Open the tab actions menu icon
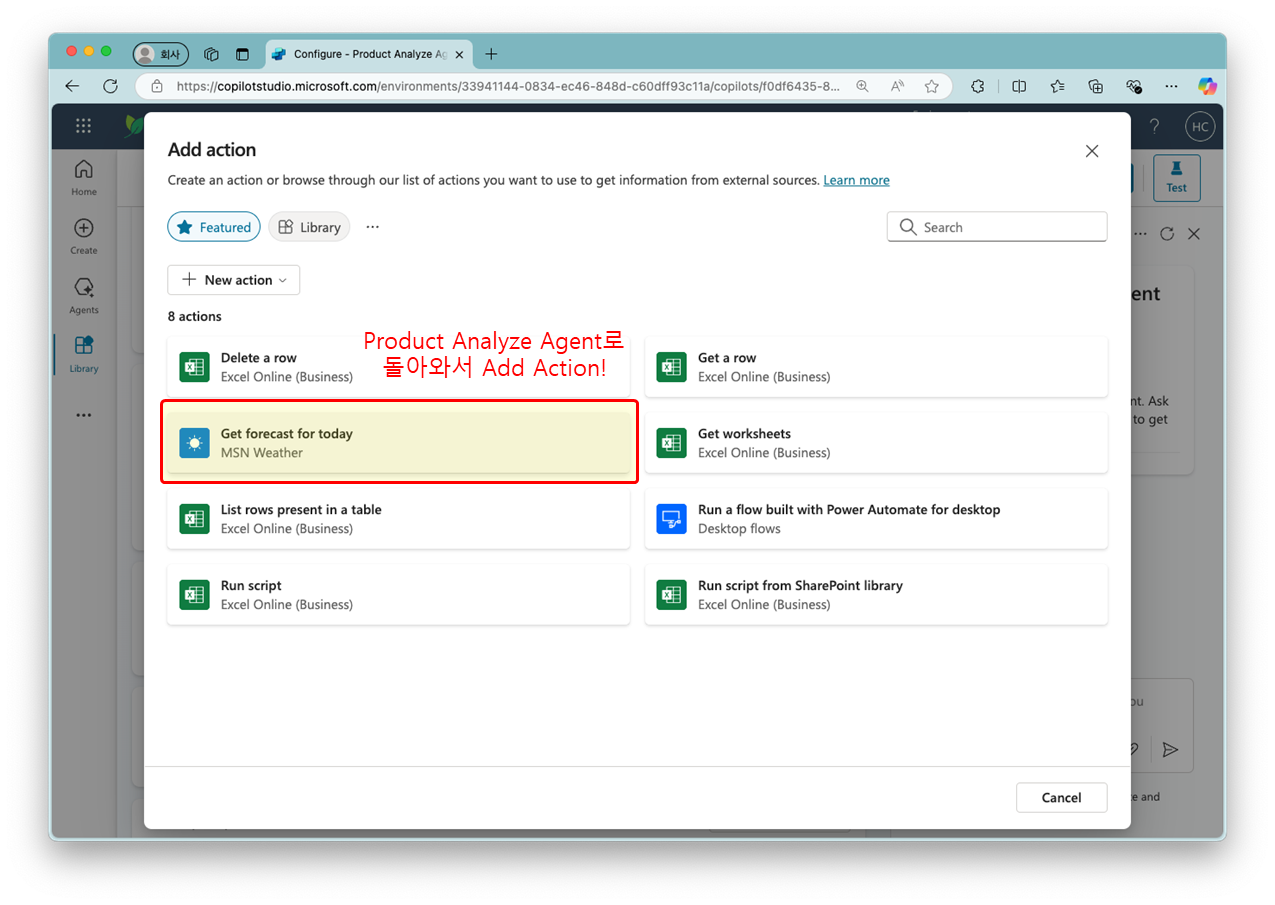This screenshot has height=905, width=1275. click(x=242, y=54)
